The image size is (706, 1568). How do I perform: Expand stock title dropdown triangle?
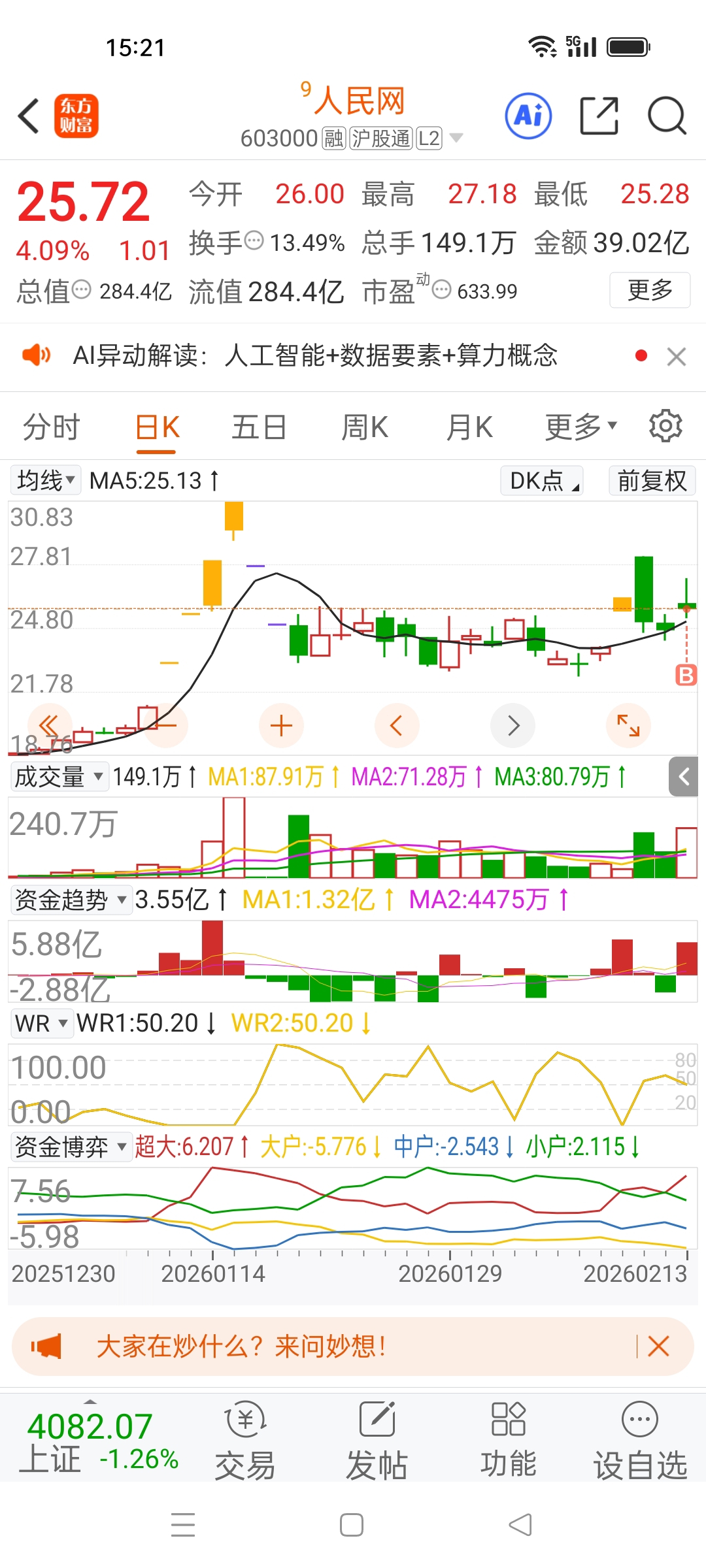tap(456, 138)
